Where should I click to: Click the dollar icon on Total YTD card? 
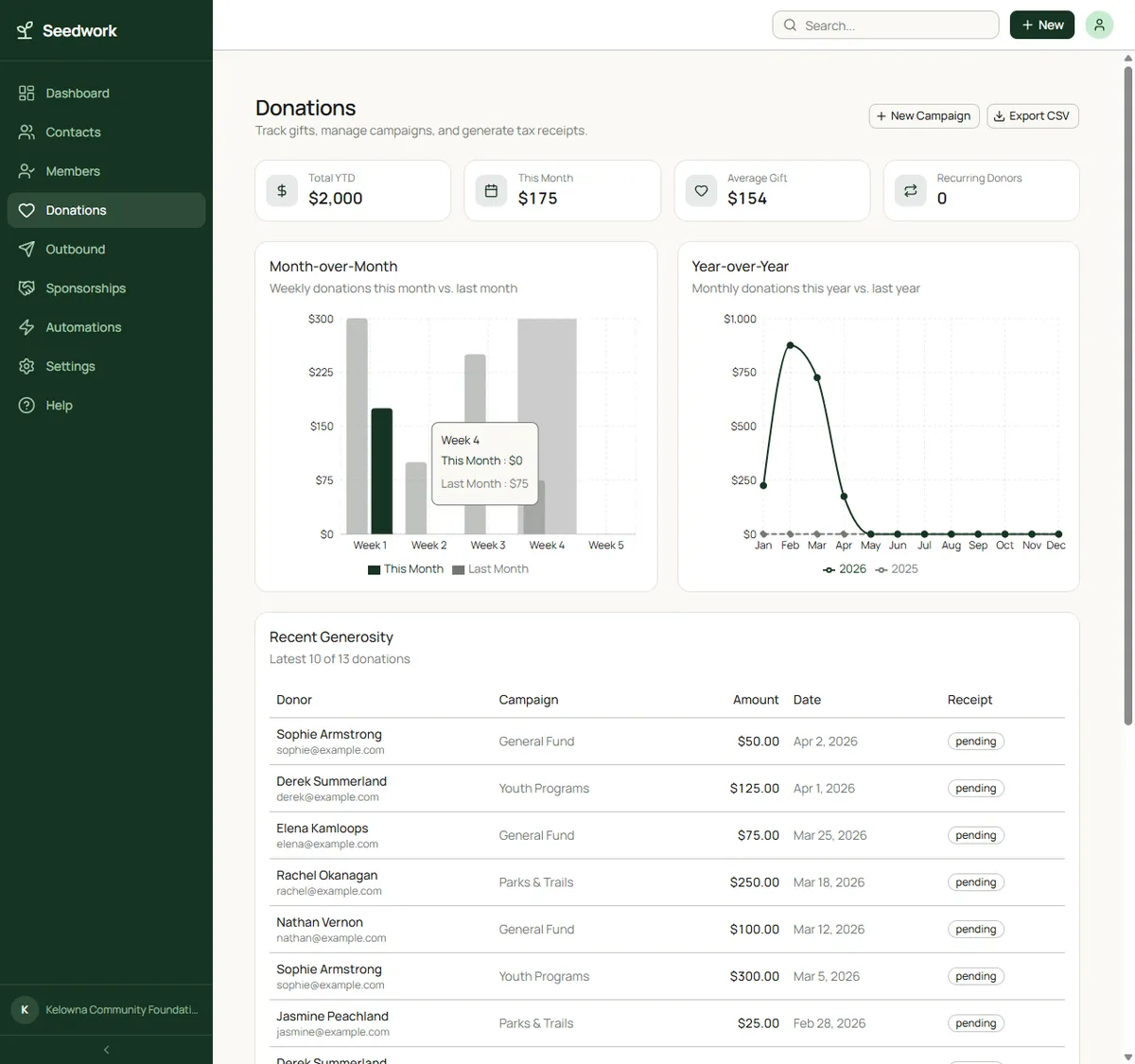(281, 190)
